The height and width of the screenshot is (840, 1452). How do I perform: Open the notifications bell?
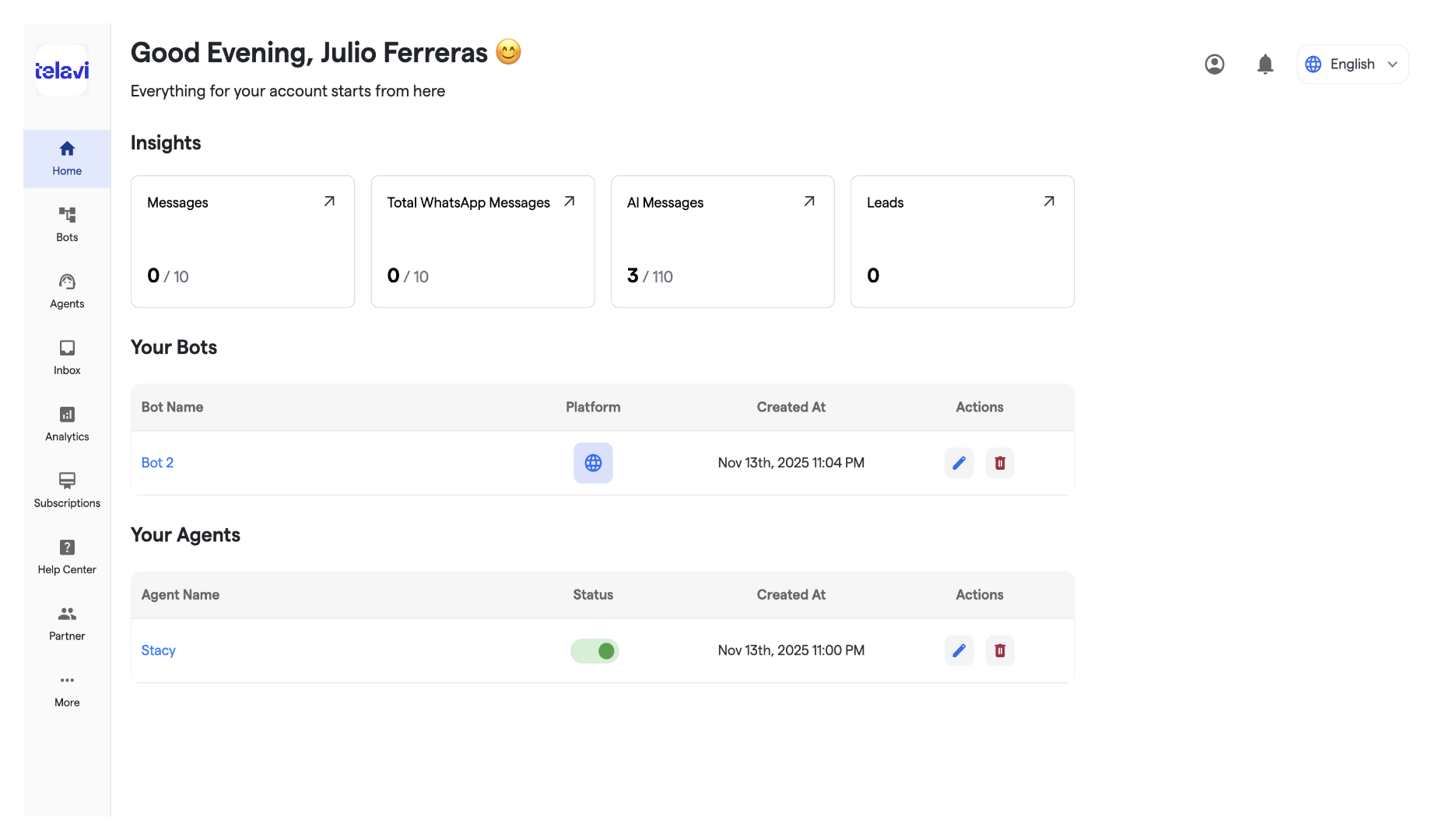(1265, 64)
